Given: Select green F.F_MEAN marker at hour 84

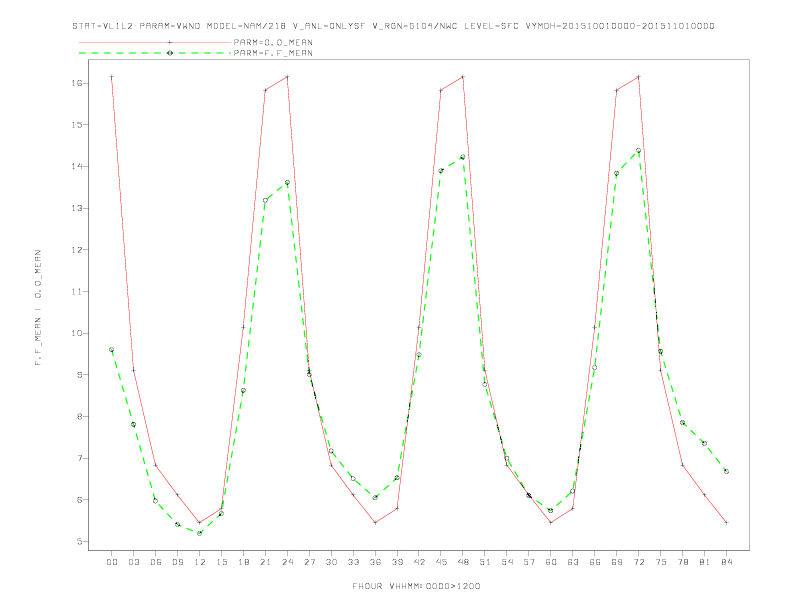Looking at the screenshot, I should click(x=726, y=471).
